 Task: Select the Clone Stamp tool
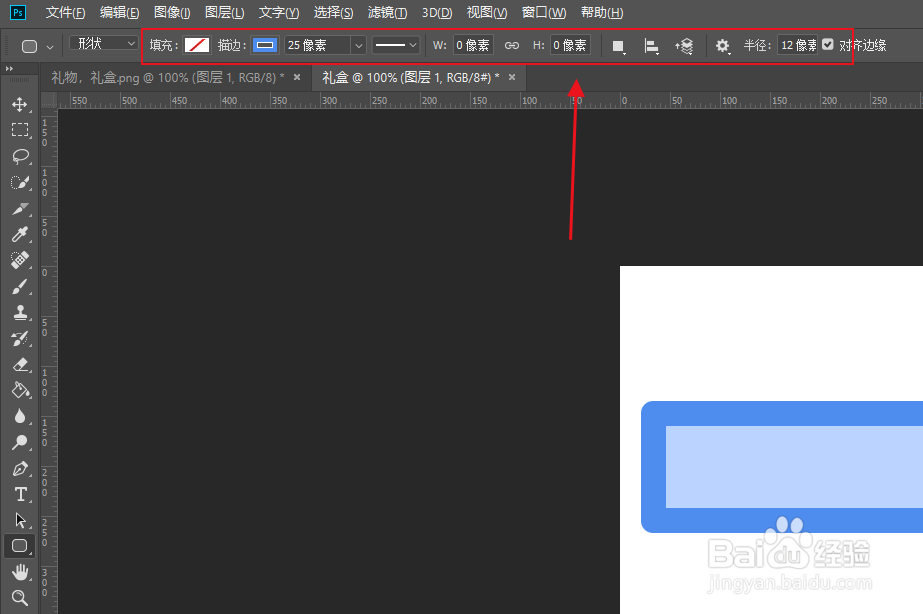(19, 313)
